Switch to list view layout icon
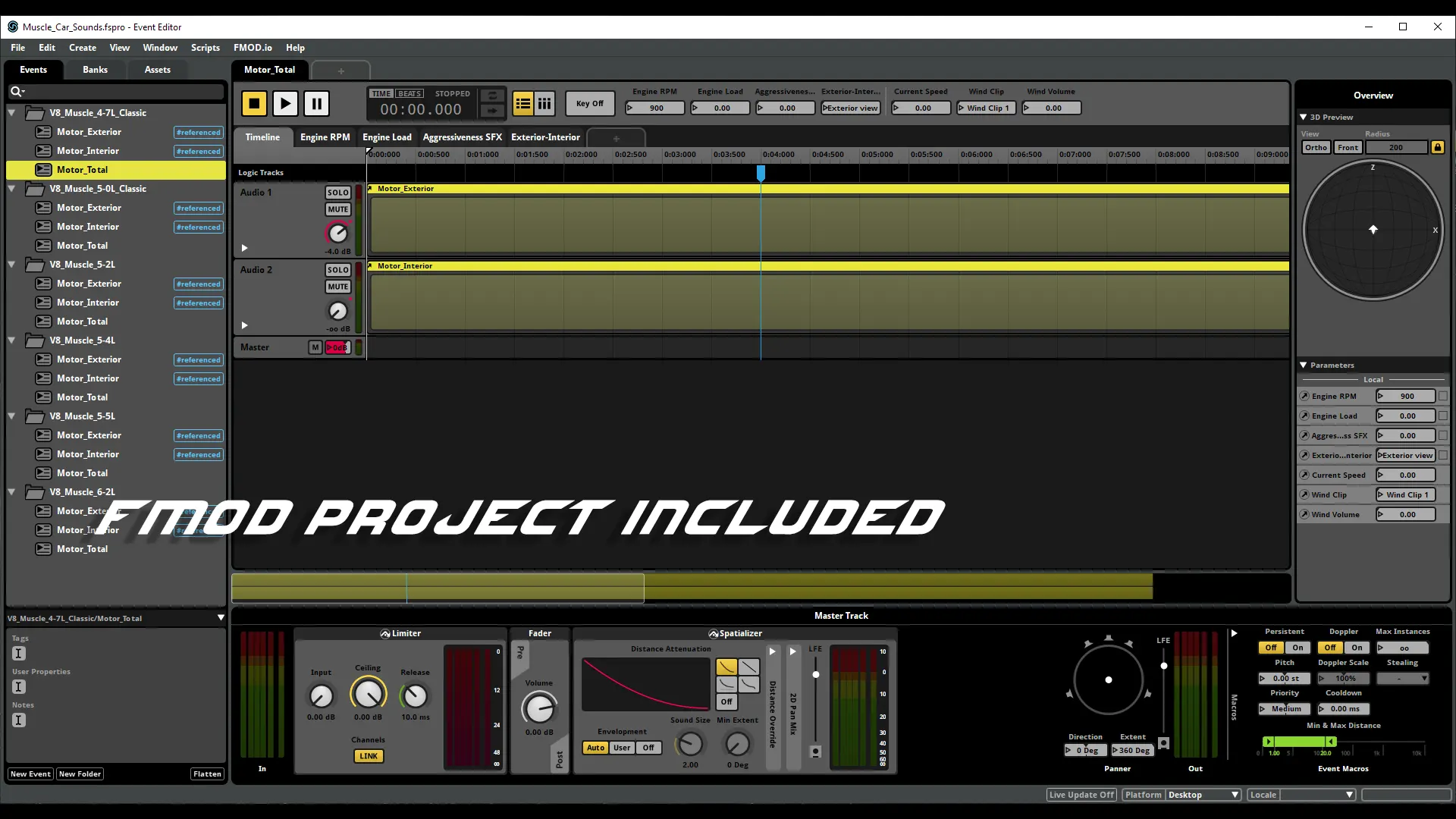This screenshot has height=819, width=1456. coord(522,103)
